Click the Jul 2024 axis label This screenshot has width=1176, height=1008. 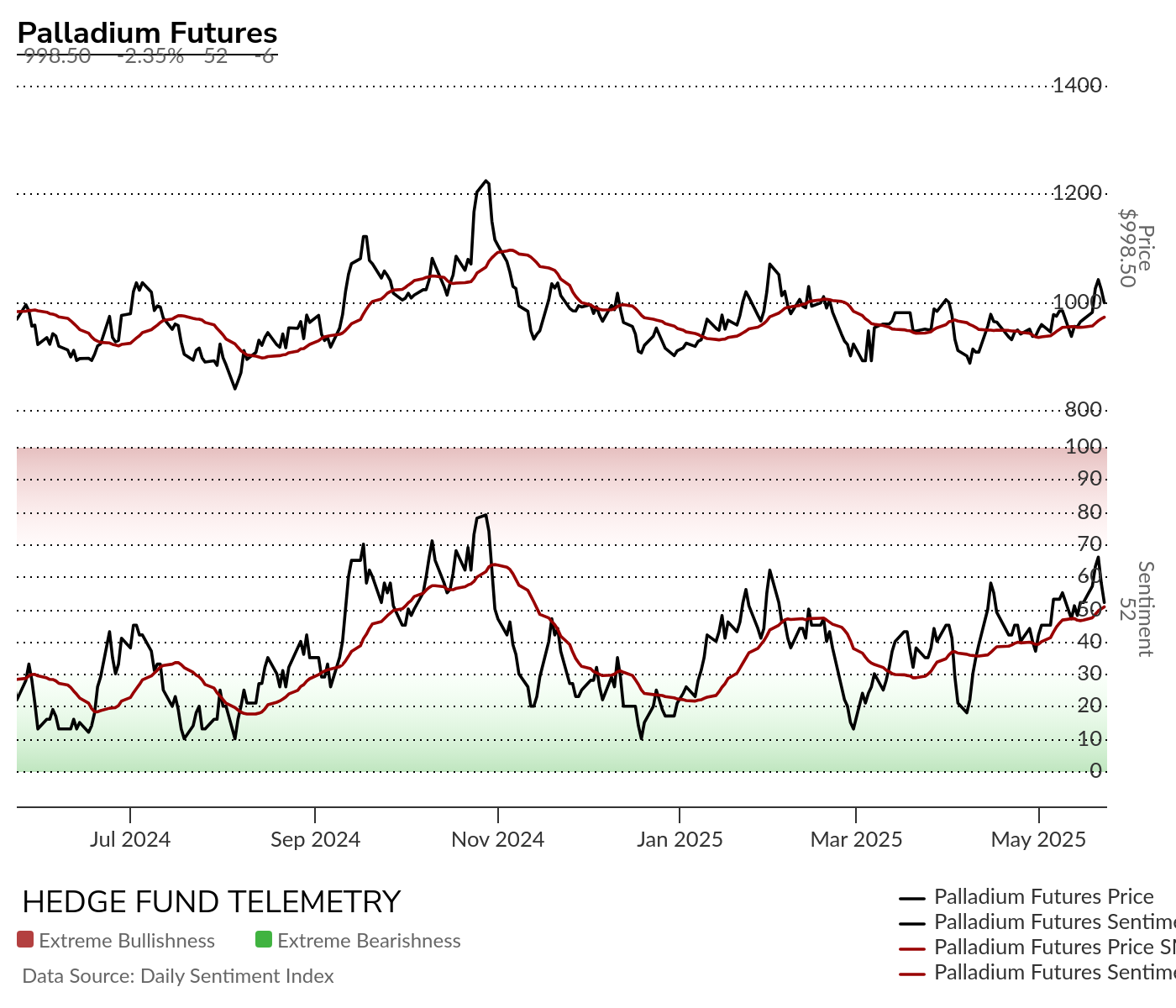tap(130, 839)
